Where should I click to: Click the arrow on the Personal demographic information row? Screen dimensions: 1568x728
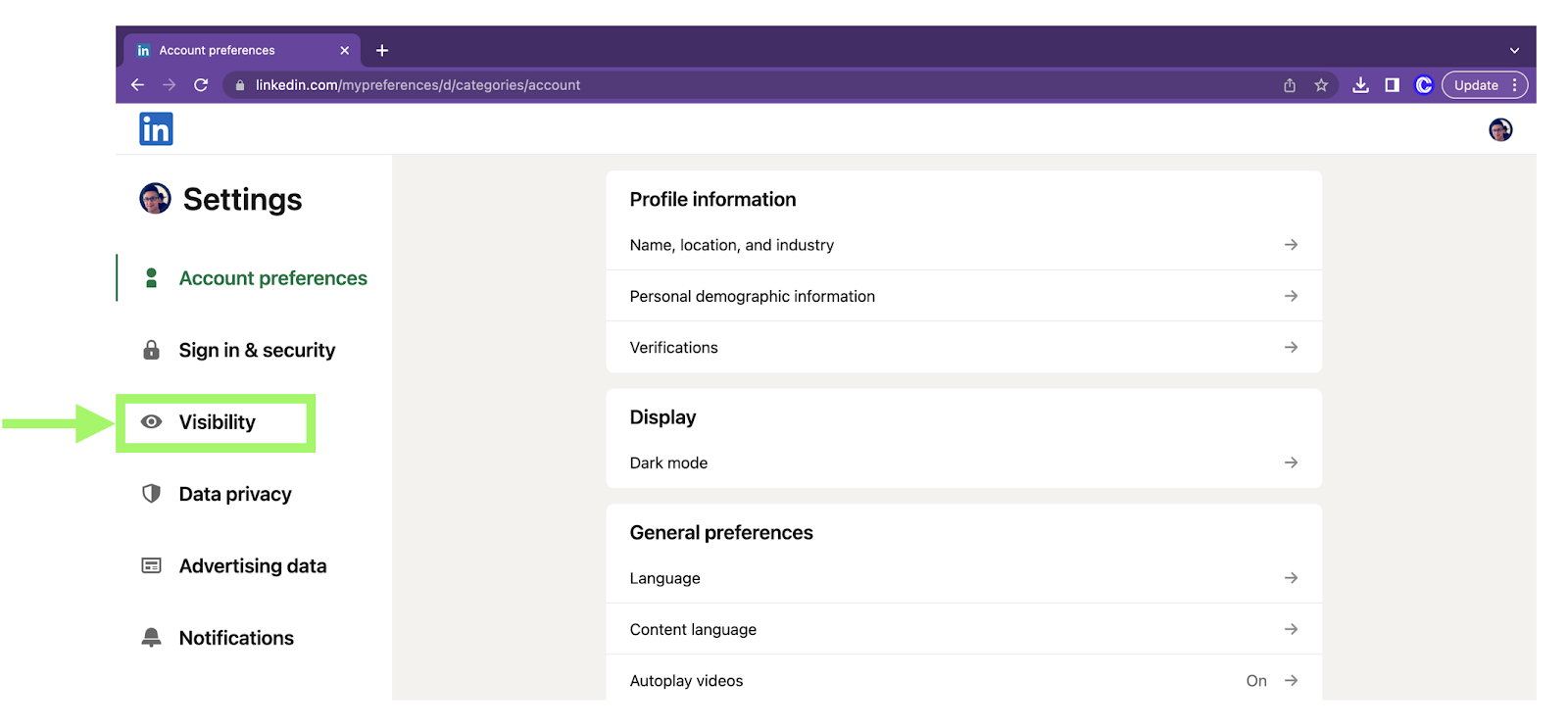tap(1291, 296)
